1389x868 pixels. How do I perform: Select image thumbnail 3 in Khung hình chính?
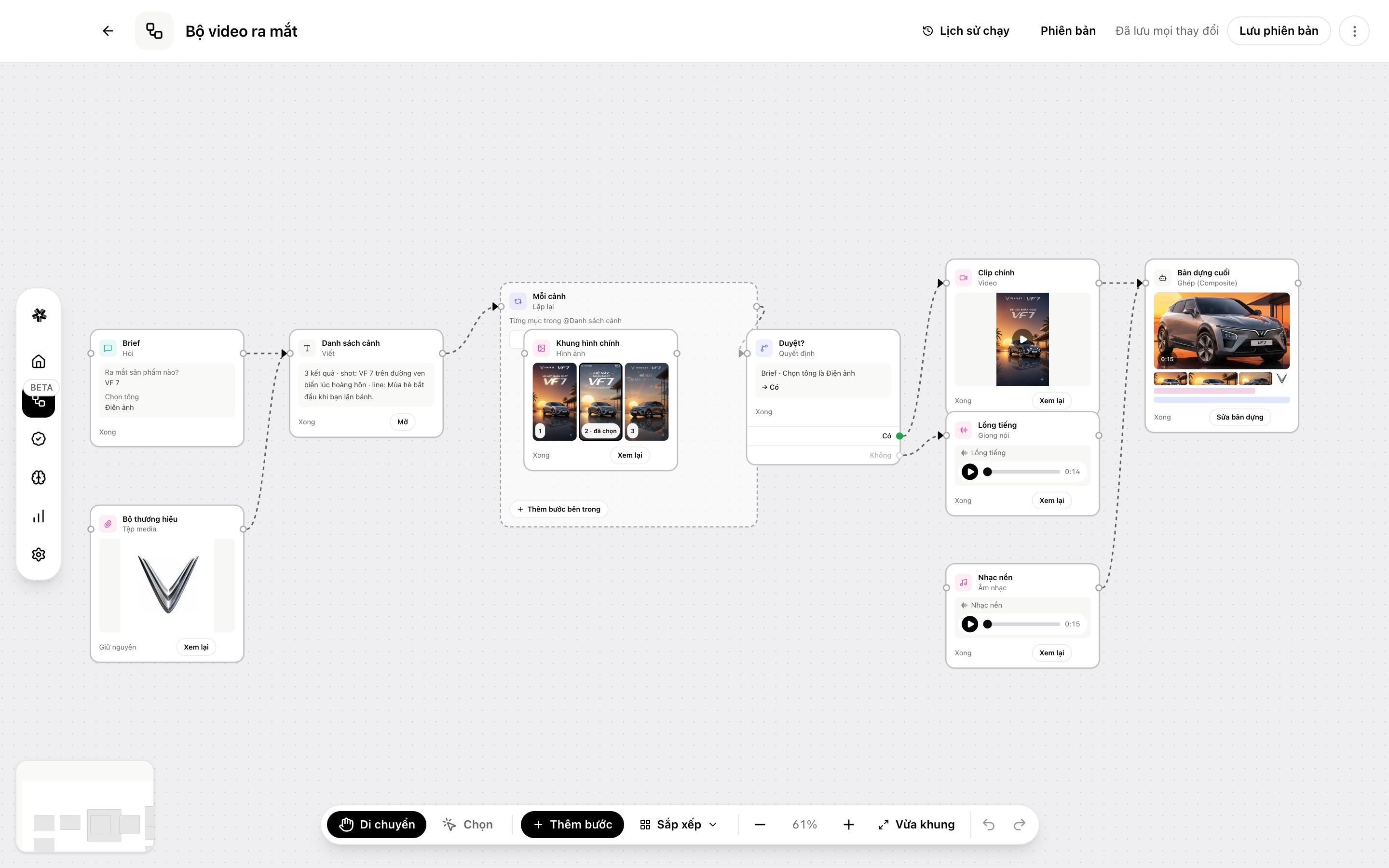646,402
